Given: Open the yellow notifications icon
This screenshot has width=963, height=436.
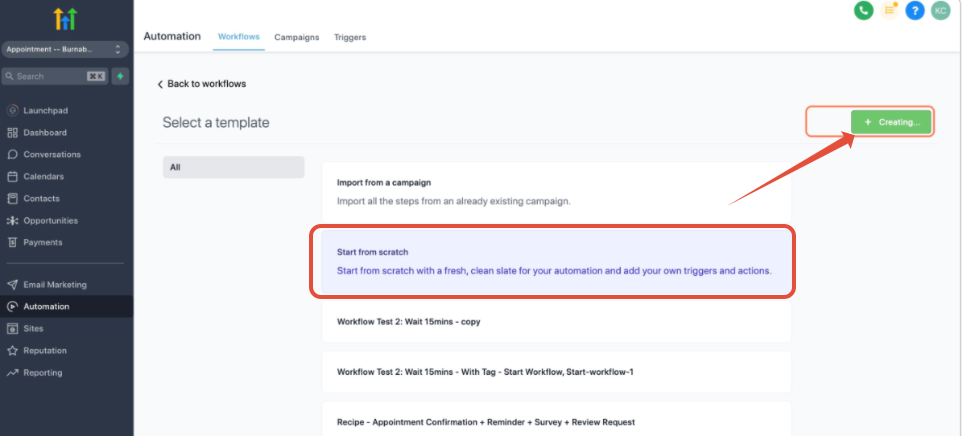Looking at the screenshot, I should point(889,10).
